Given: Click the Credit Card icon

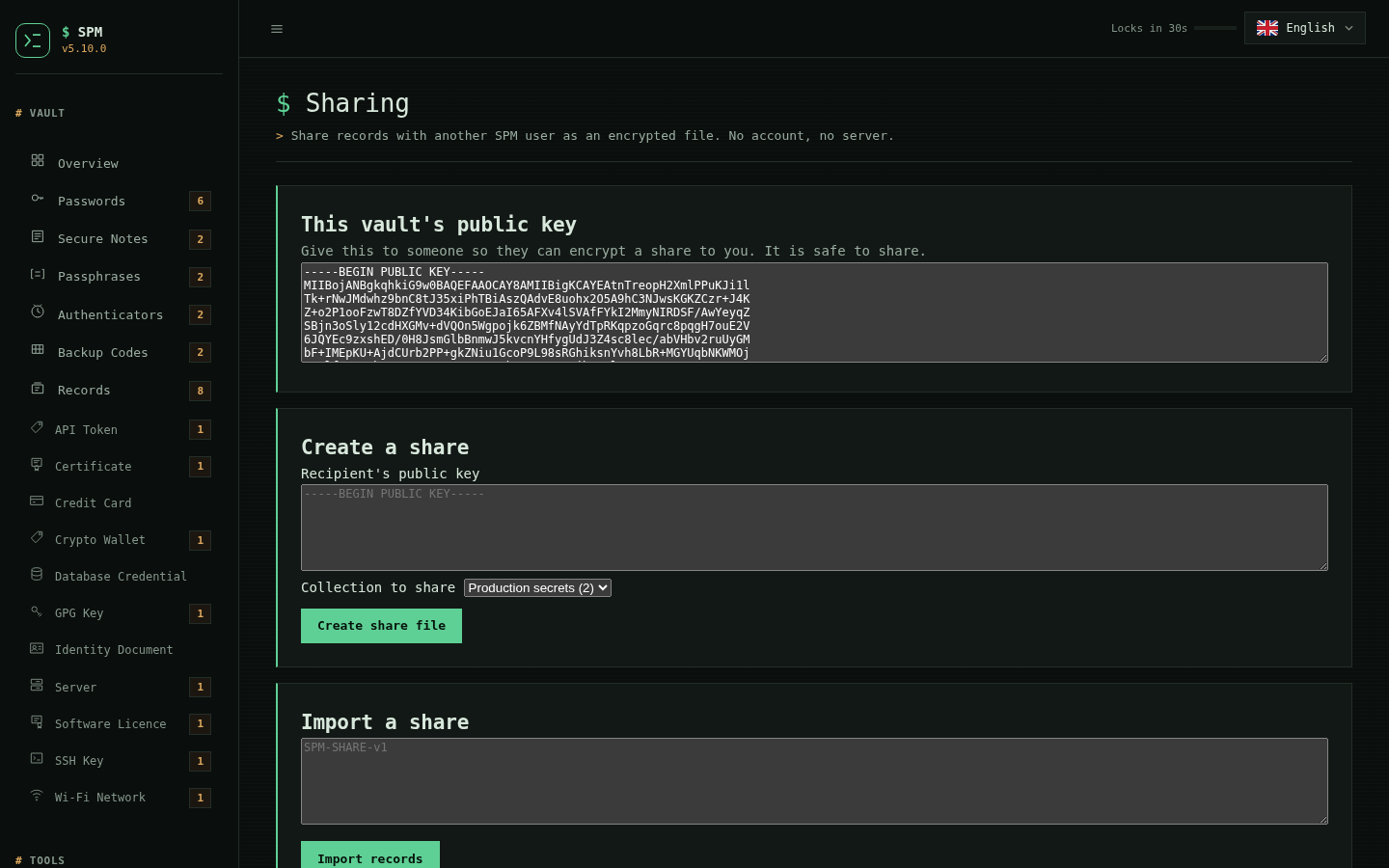Looking at the screenshot, I should point(37,501).
